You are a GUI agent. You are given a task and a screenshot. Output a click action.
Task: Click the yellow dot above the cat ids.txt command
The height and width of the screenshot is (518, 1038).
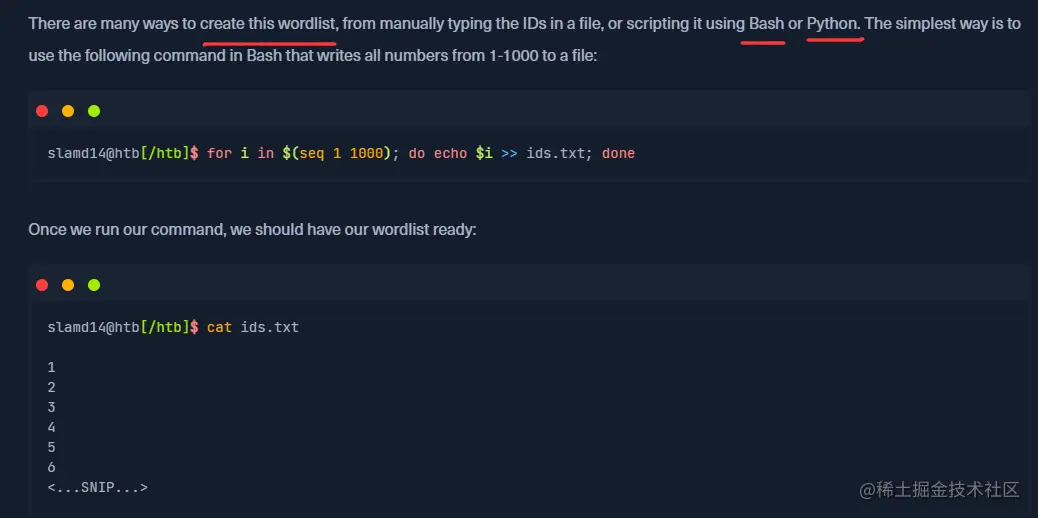click(x=68, y=285)
